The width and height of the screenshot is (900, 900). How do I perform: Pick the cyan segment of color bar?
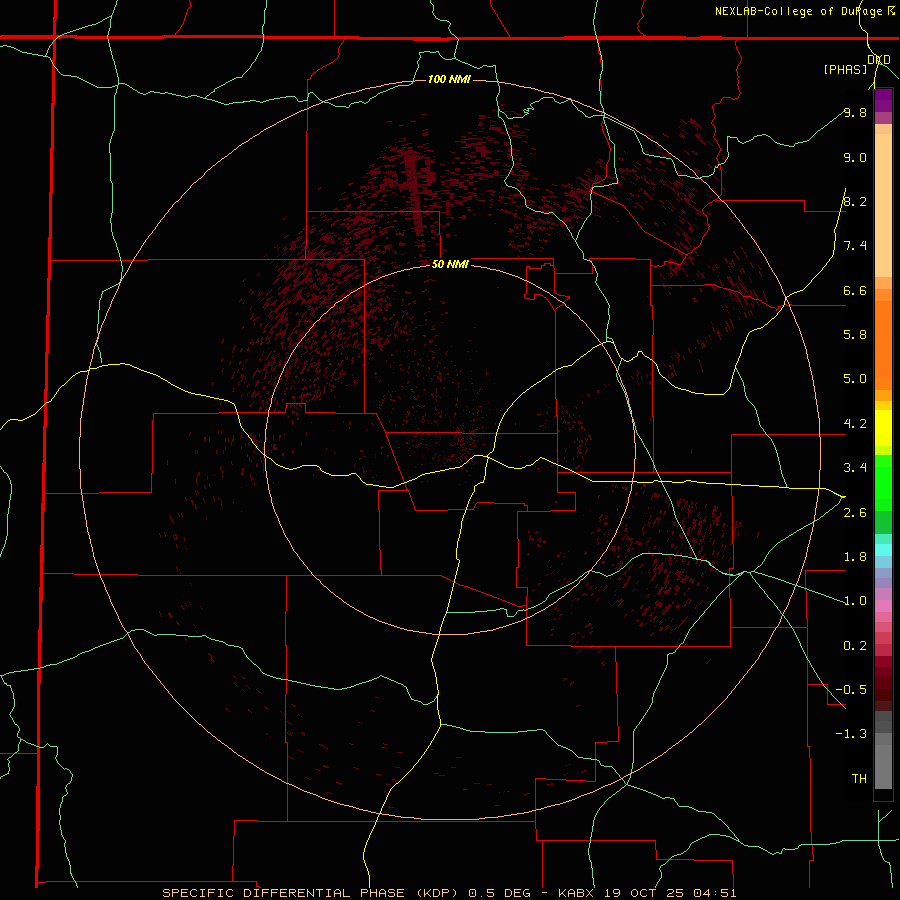click(x=883, y=550)
